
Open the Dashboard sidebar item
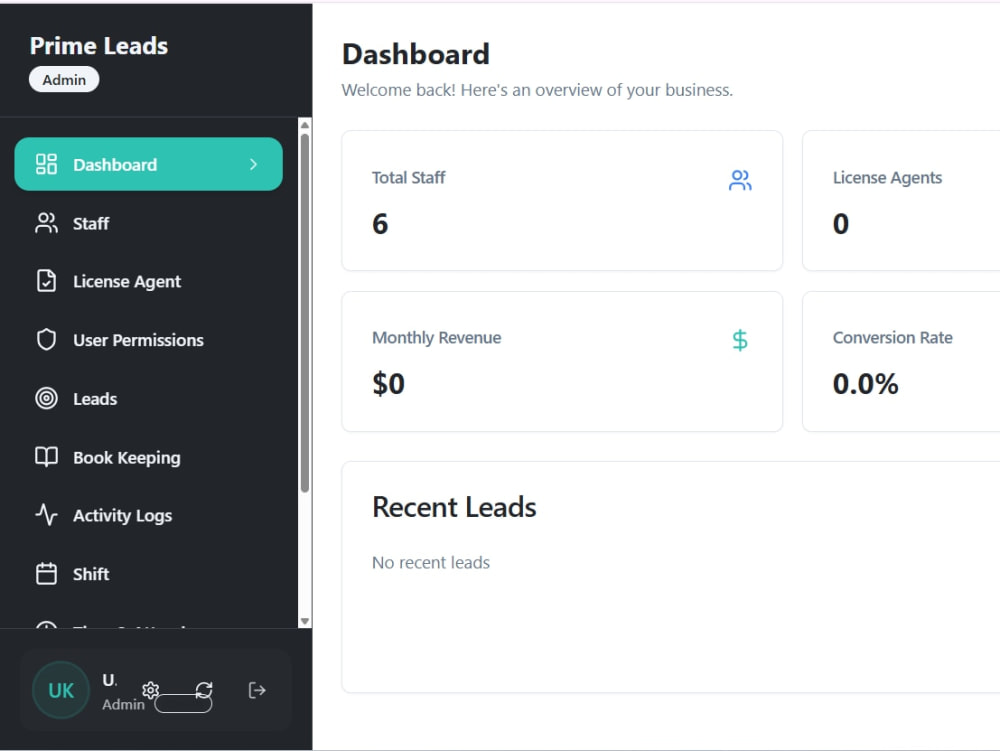(148, 164)
